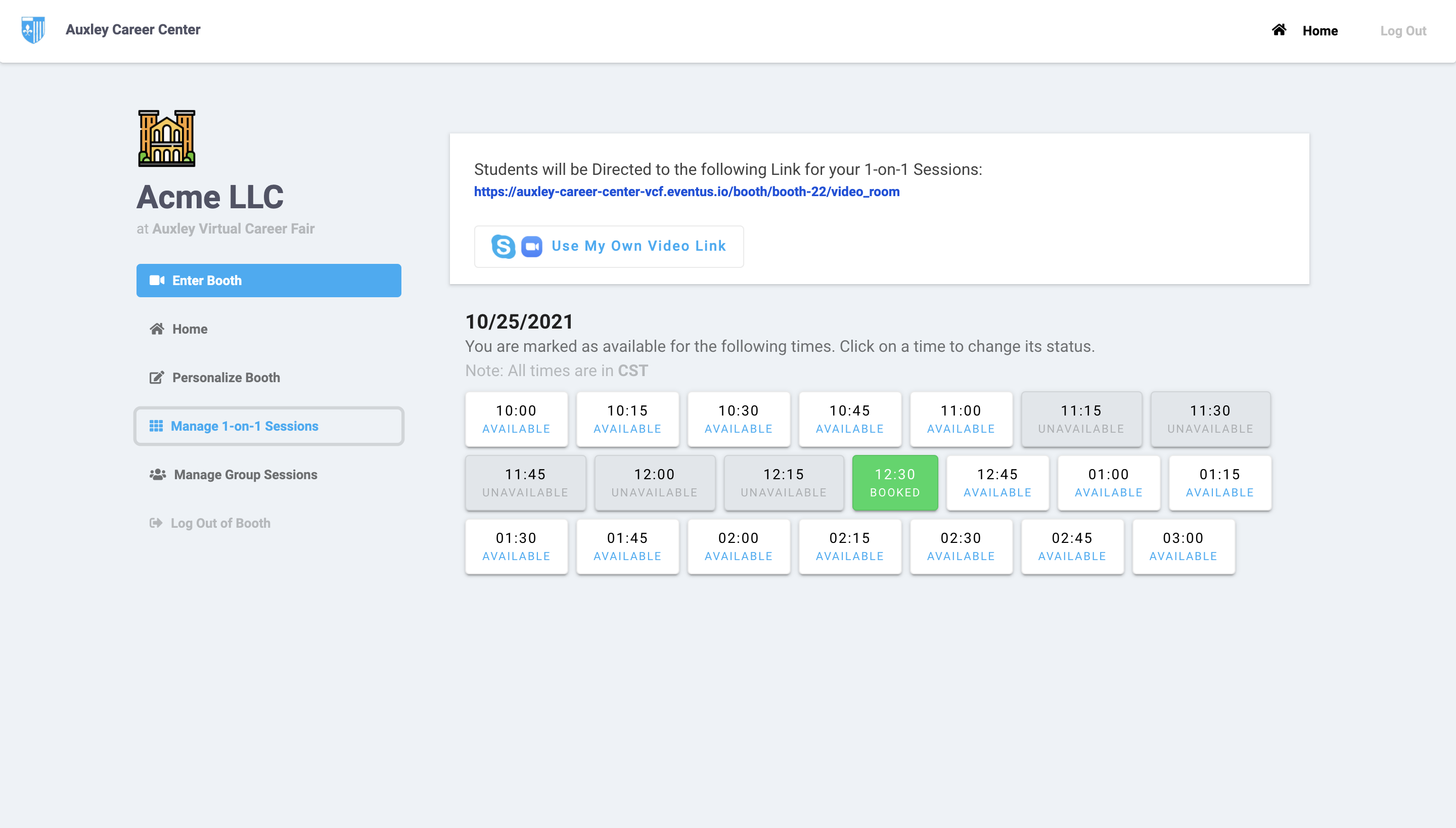Open Manage Group Sessions
Viewport: 1456px width, 828px height.
coord(268,474)
